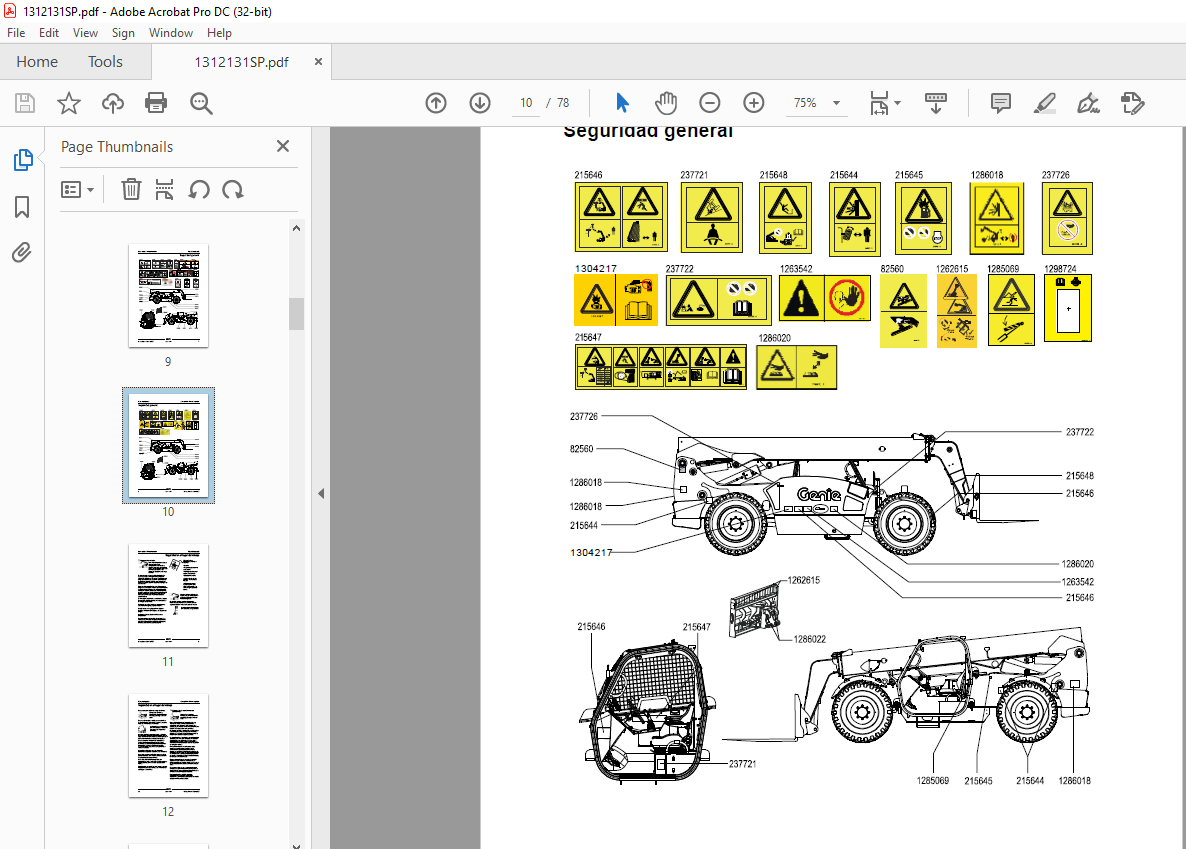
Task: Open the Help menu
Action: (x=219, y=33)
